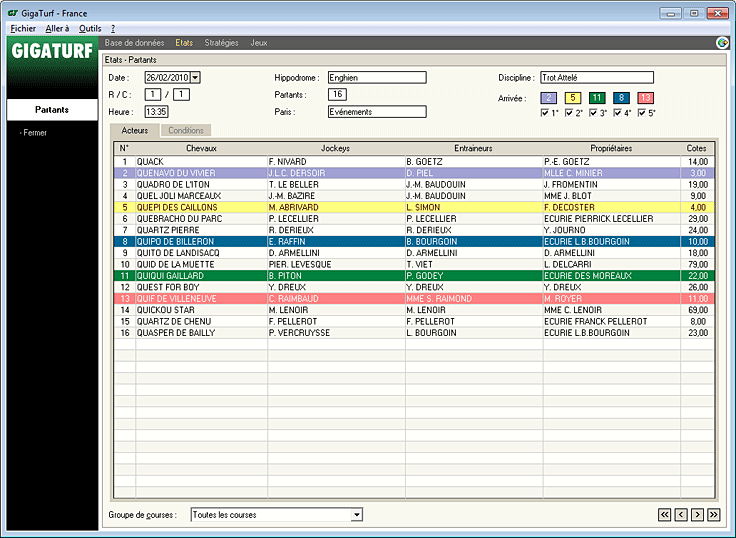Click the Heure field 13:35

(156, 112)
